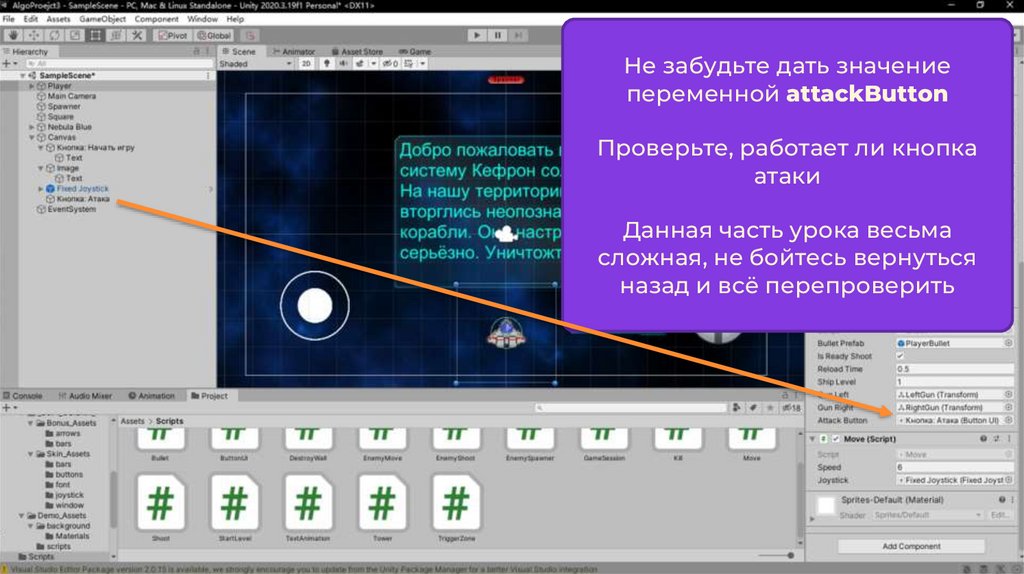Open the GameObject menu

coord(103,19)
